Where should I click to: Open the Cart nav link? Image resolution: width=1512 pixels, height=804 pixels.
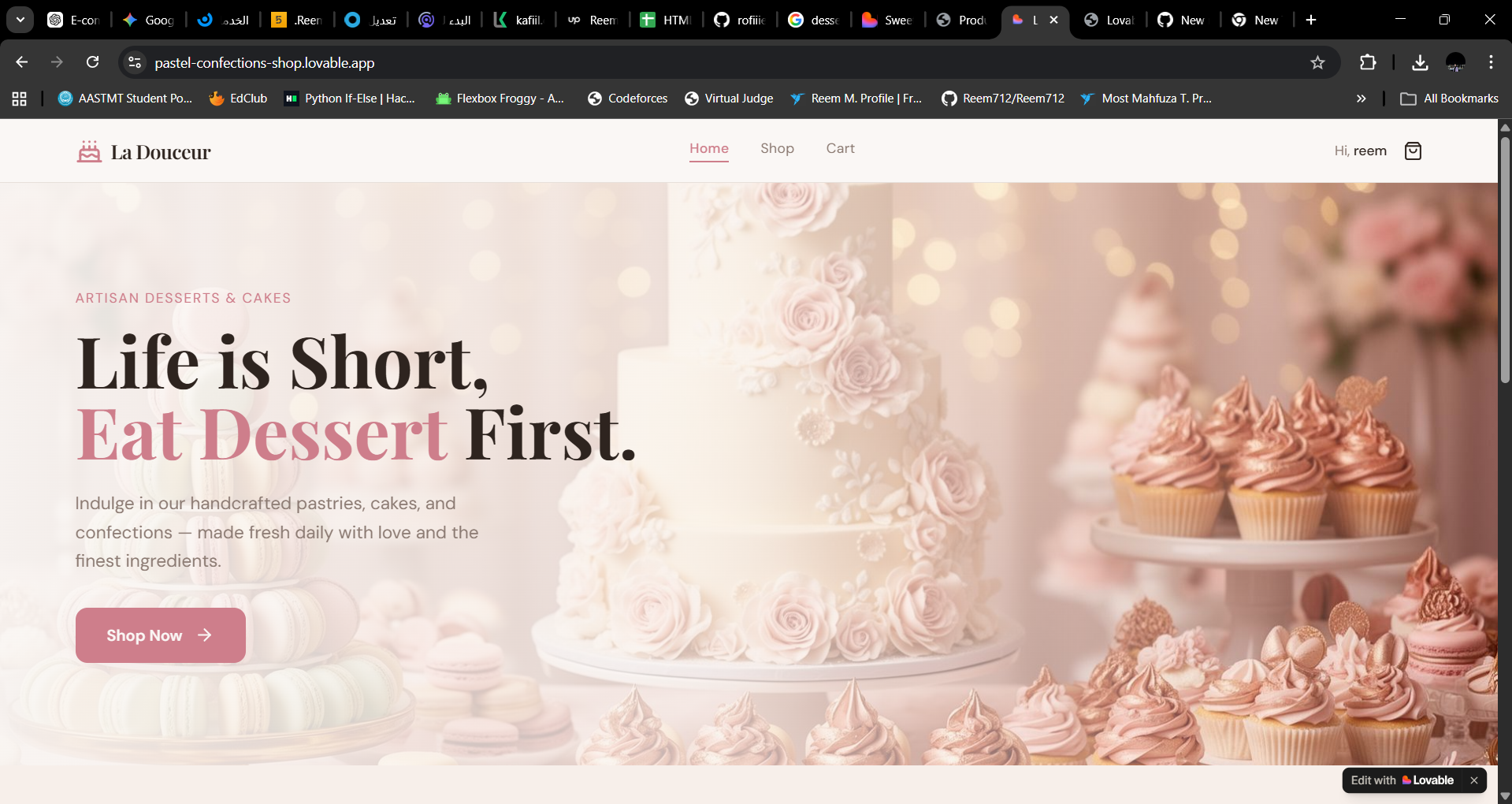pos(841,148)
